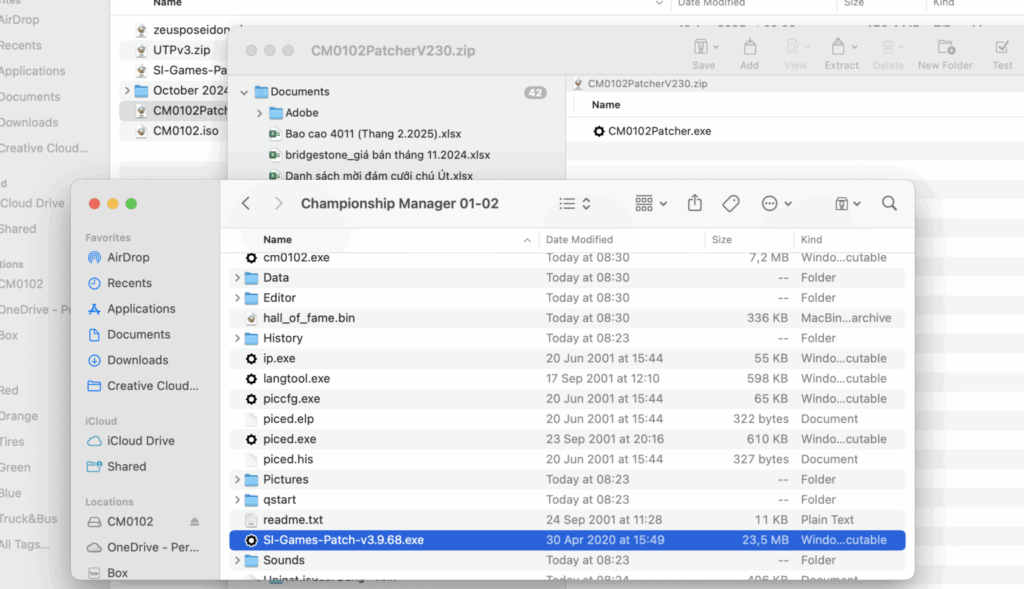Screen dimensions: 1024x589
Task: Open the group-by options dropdown
Action: [x=651, y=203]
